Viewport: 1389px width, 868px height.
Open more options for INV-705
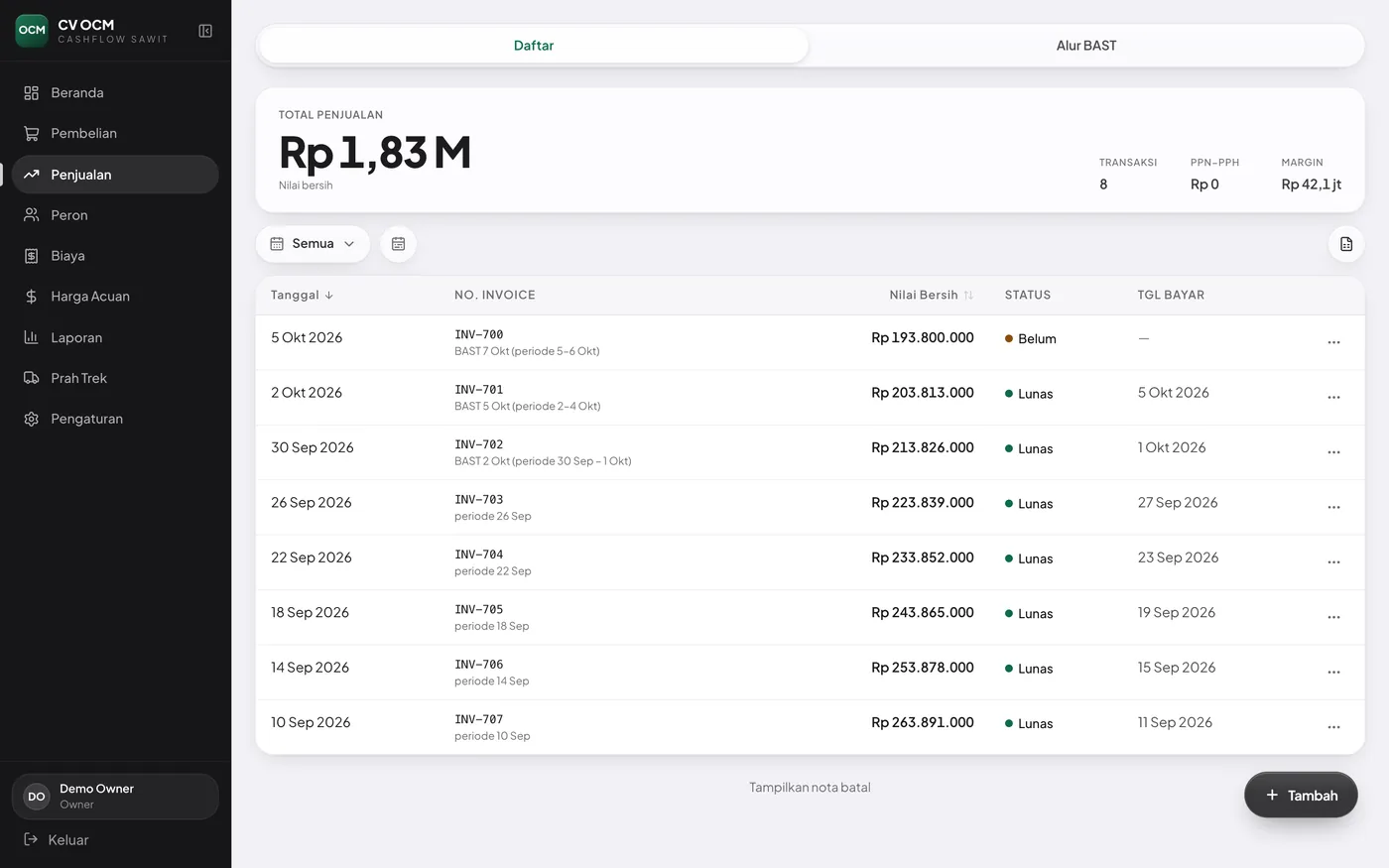pyautogui.click(x=1333, y=617)
